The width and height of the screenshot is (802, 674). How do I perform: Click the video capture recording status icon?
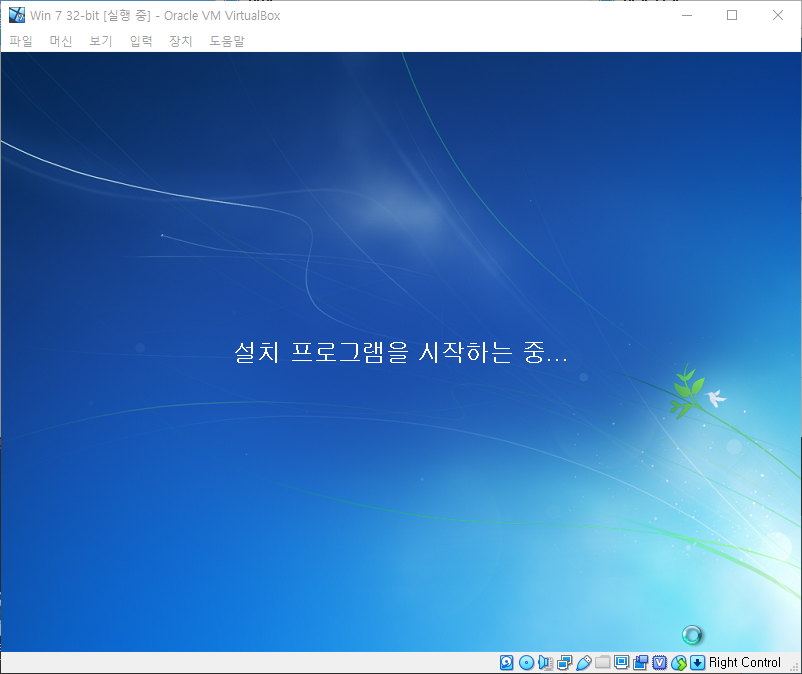tap(640, 663)
